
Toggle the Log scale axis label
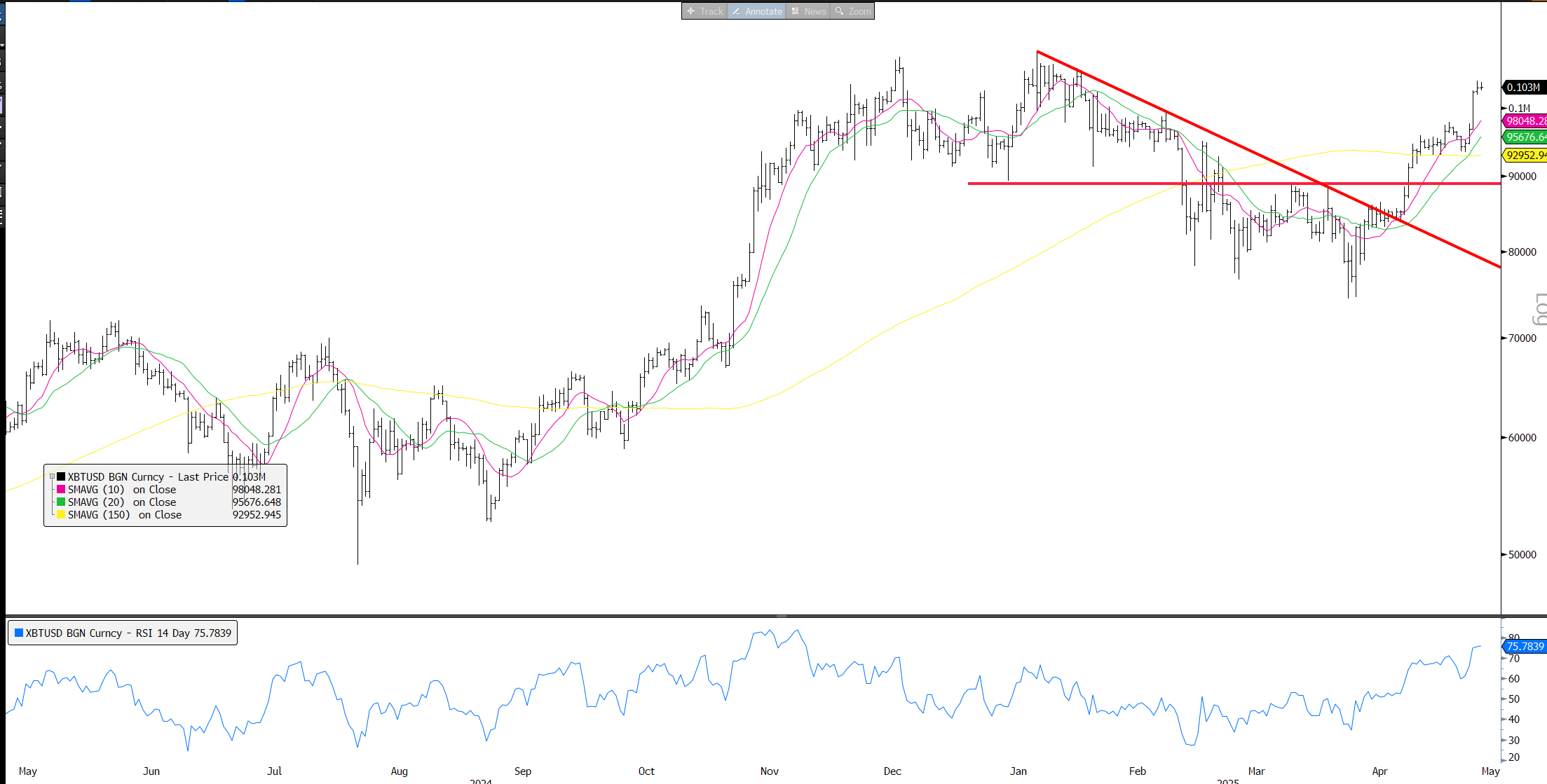coord(1539,309)
